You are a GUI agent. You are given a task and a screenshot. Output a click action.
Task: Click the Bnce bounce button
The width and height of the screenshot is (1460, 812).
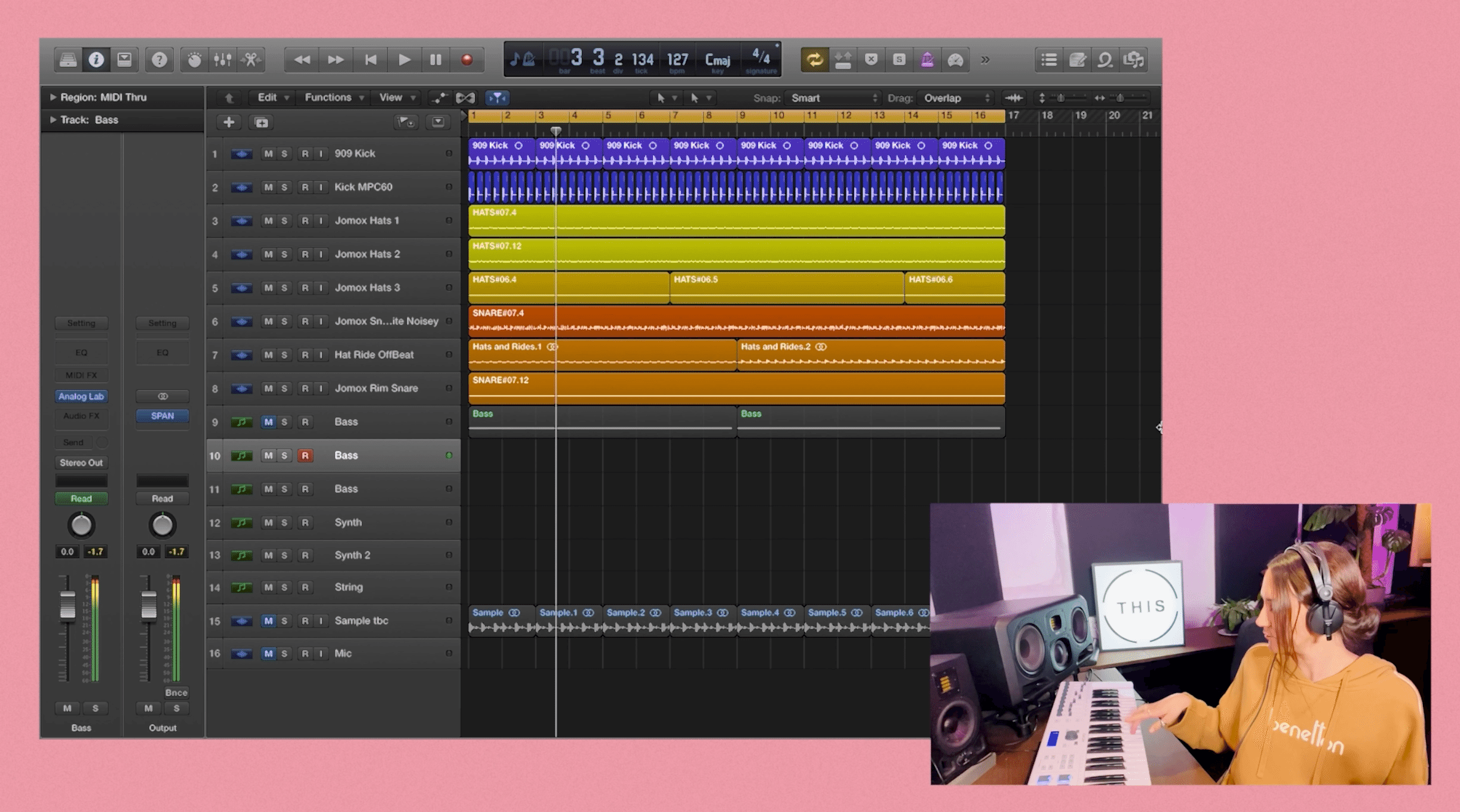click(176, 693)
